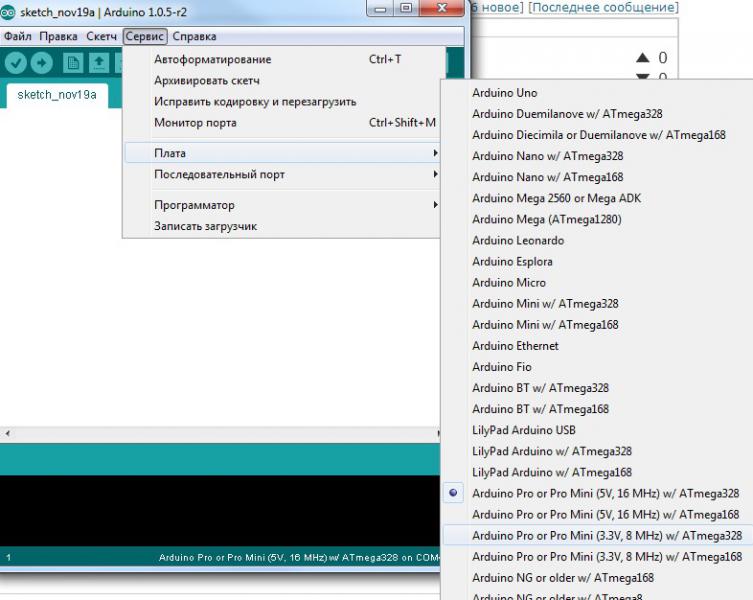753x600 pixels.
Task: Select Arduino BT w/ ATmega168
Action: [597, 409]
